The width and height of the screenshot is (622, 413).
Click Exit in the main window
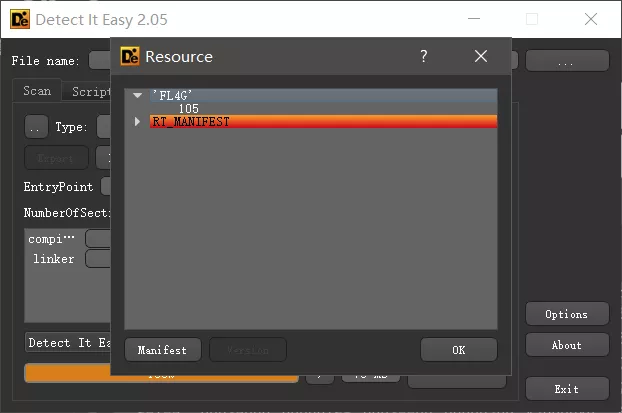(567, 389)
